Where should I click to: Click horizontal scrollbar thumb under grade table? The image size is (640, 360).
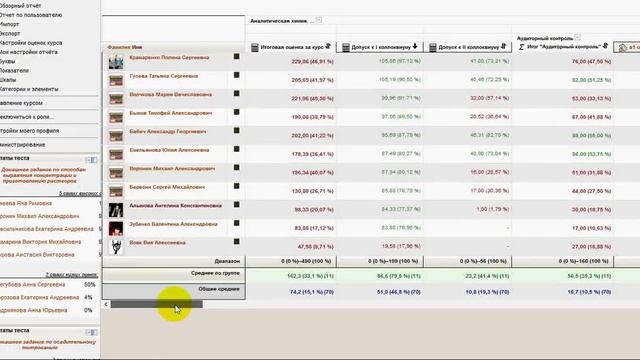157,304
